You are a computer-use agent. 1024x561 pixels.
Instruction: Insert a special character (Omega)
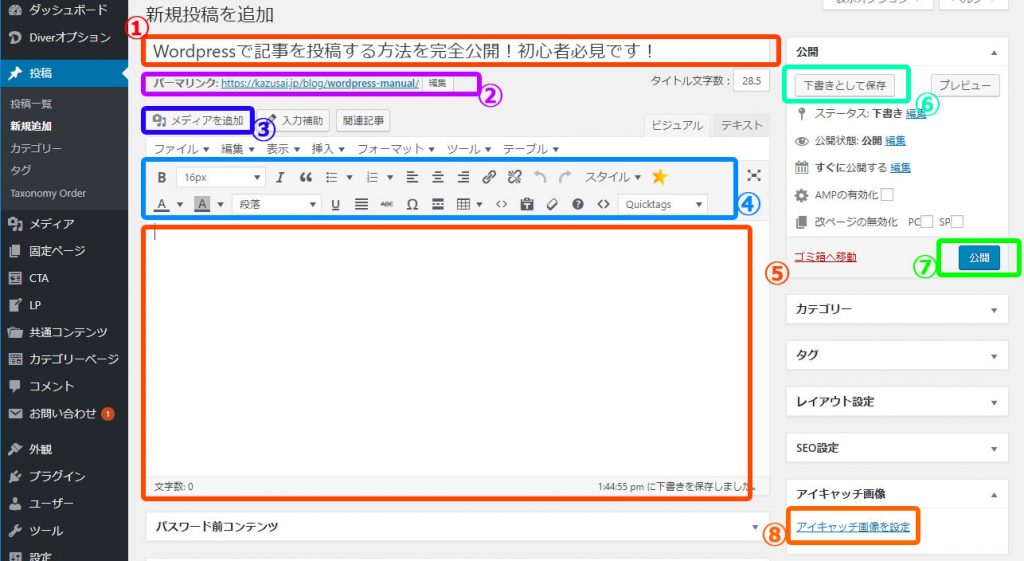412,204
